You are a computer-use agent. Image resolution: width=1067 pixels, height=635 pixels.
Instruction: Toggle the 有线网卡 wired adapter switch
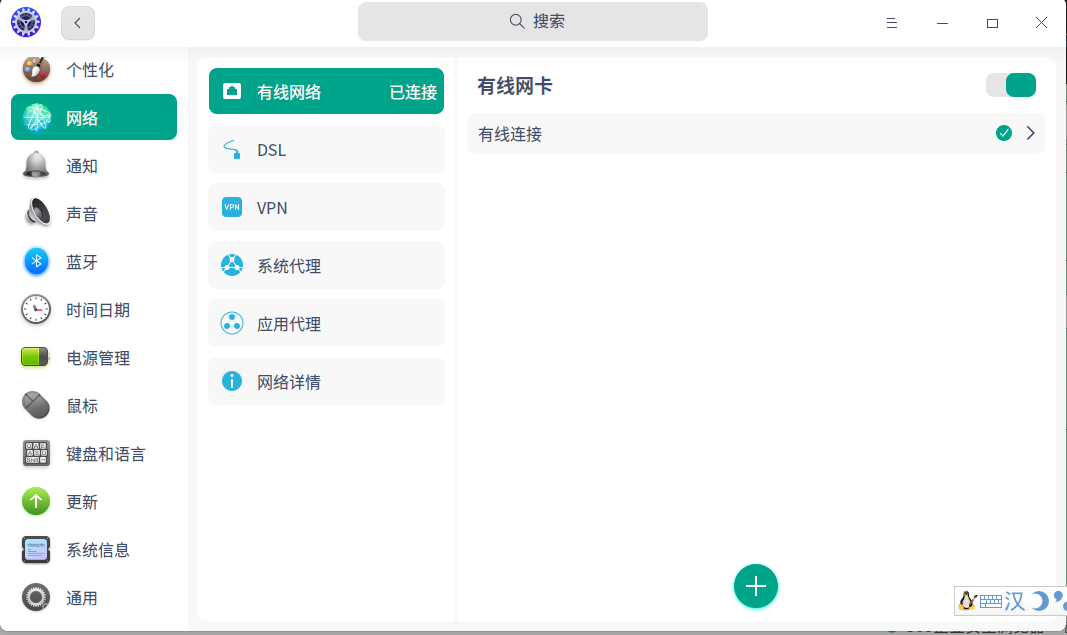tap(1011, 85)
